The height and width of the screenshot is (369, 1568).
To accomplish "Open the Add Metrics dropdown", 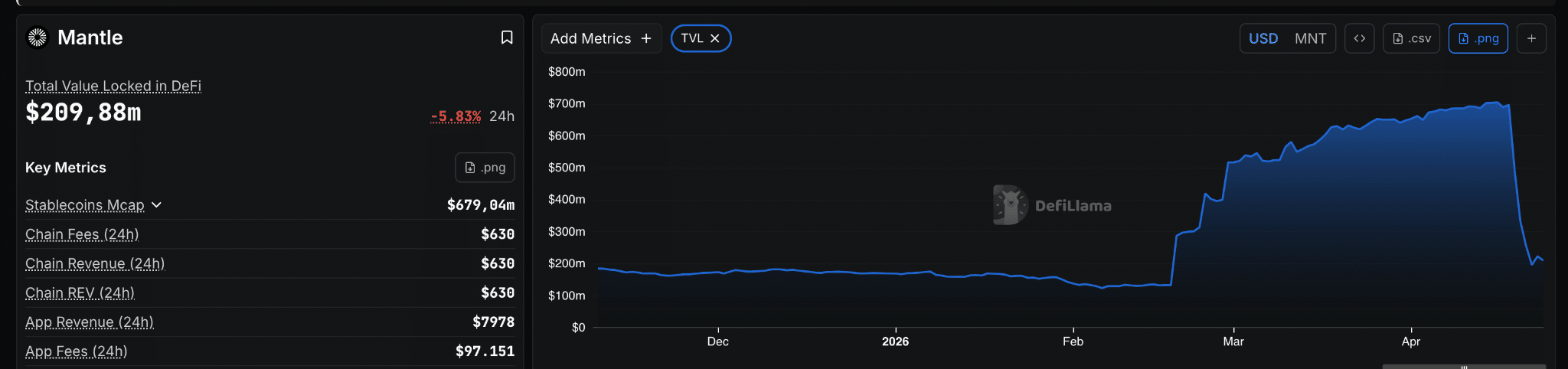I will [600, 38].
